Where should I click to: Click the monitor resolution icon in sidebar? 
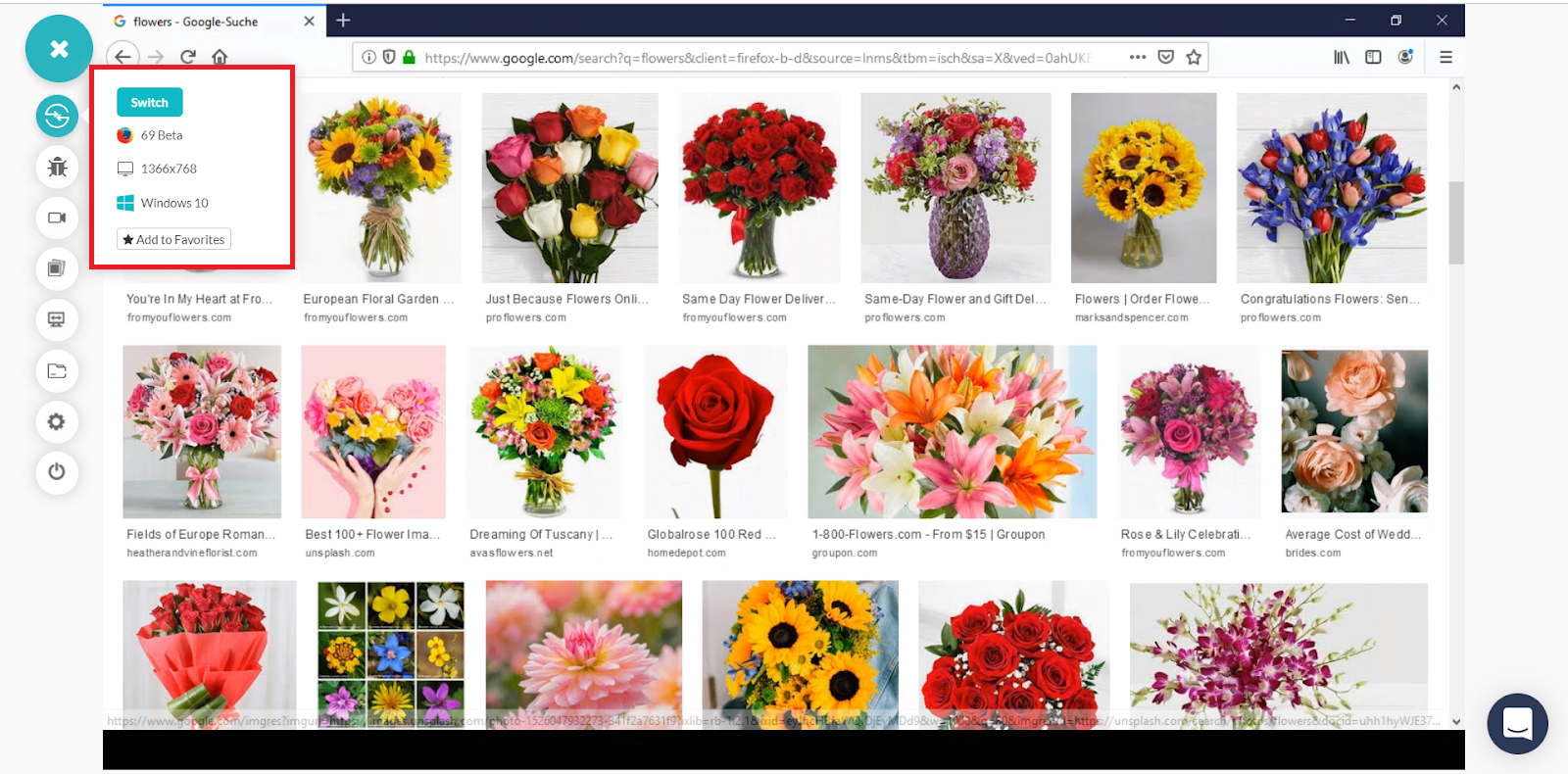click(x=57, y=319)
